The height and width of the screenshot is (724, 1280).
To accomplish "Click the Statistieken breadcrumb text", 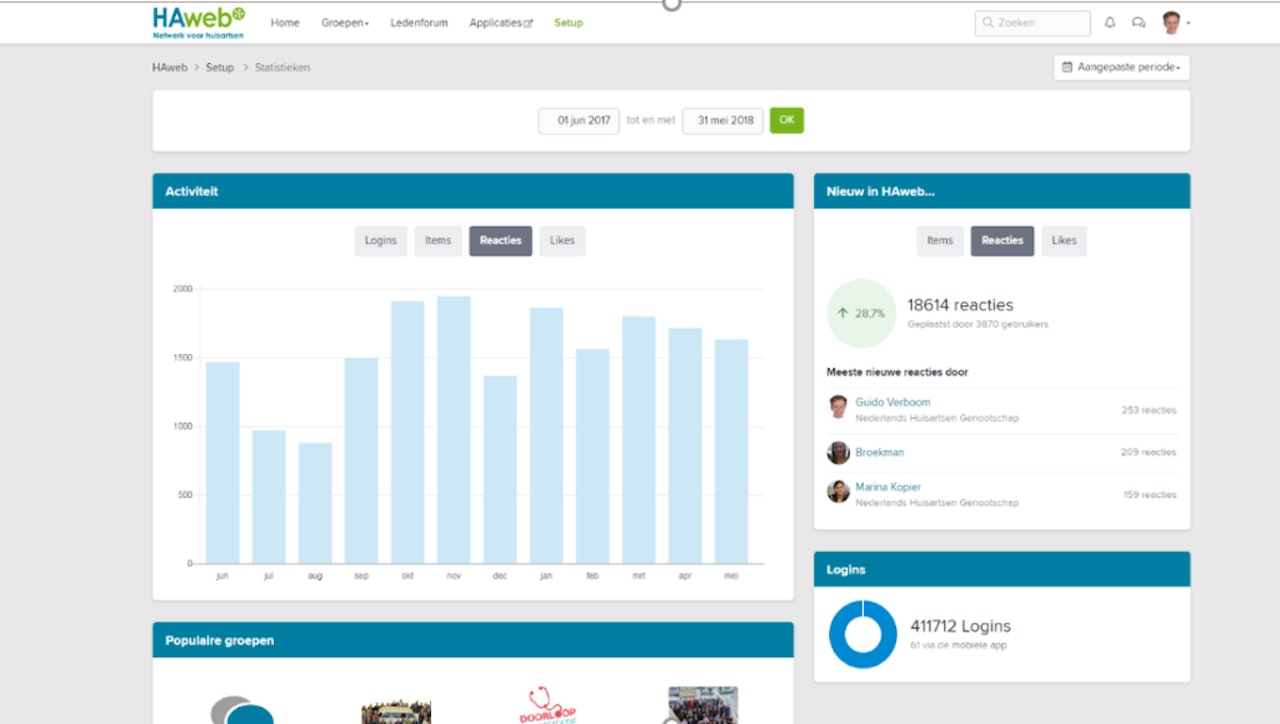I will [282, 68].
